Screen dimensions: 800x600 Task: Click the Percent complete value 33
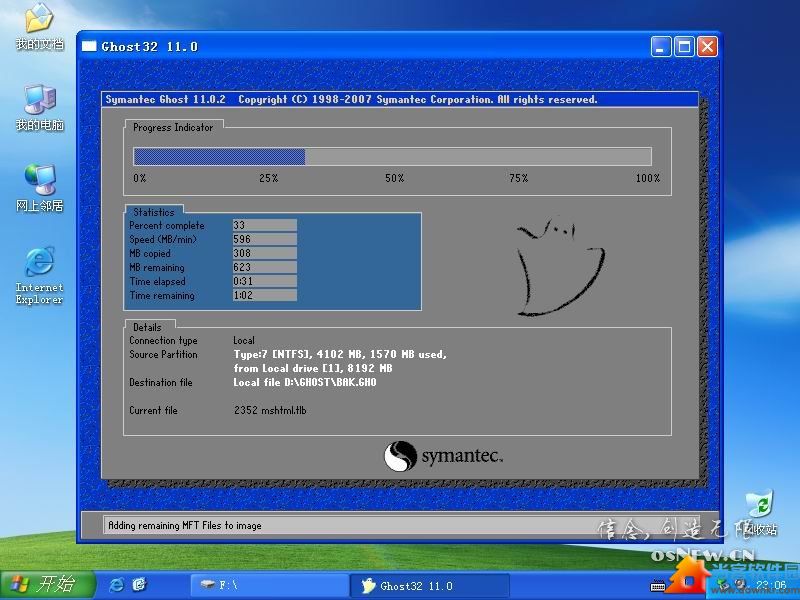point(264,225)
